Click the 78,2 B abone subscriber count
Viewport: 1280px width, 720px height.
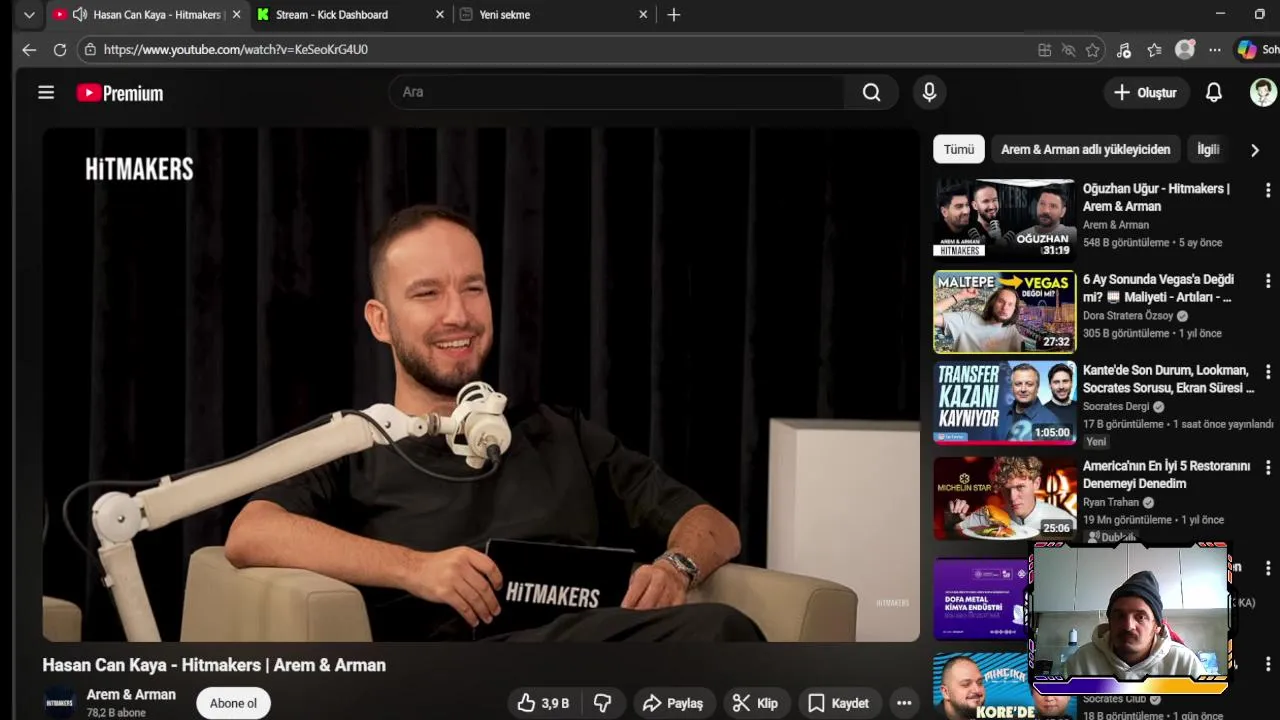[x=116, y=713]
